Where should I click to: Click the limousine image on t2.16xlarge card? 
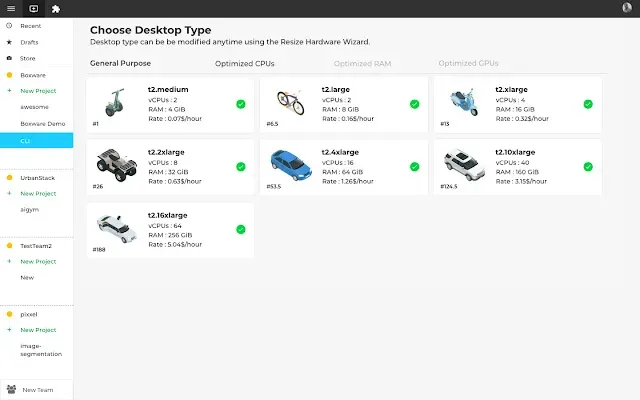coord(117,229)
